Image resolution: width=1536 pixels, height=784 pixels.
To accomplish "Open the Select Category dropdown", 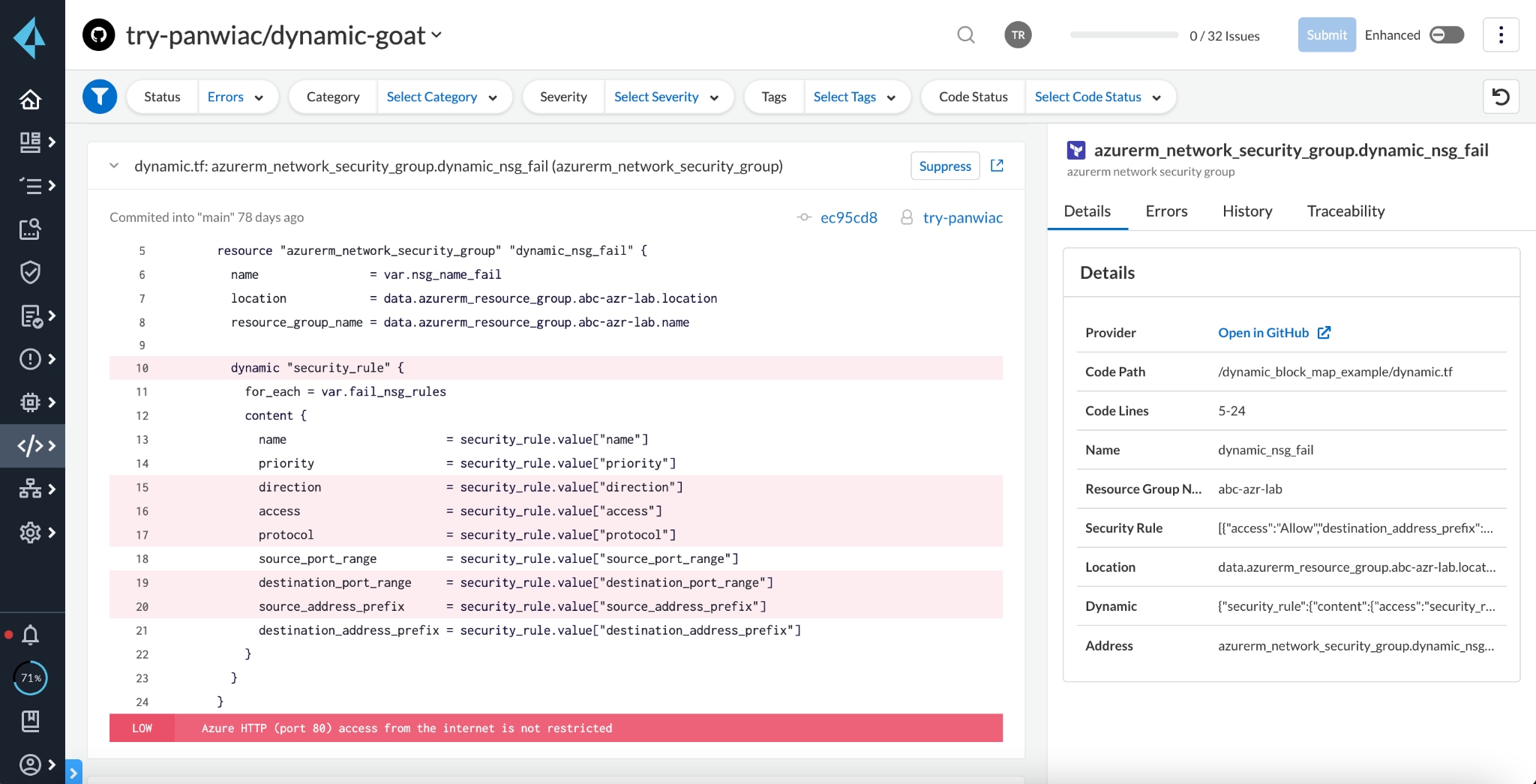I will click(x=442, y=97).
